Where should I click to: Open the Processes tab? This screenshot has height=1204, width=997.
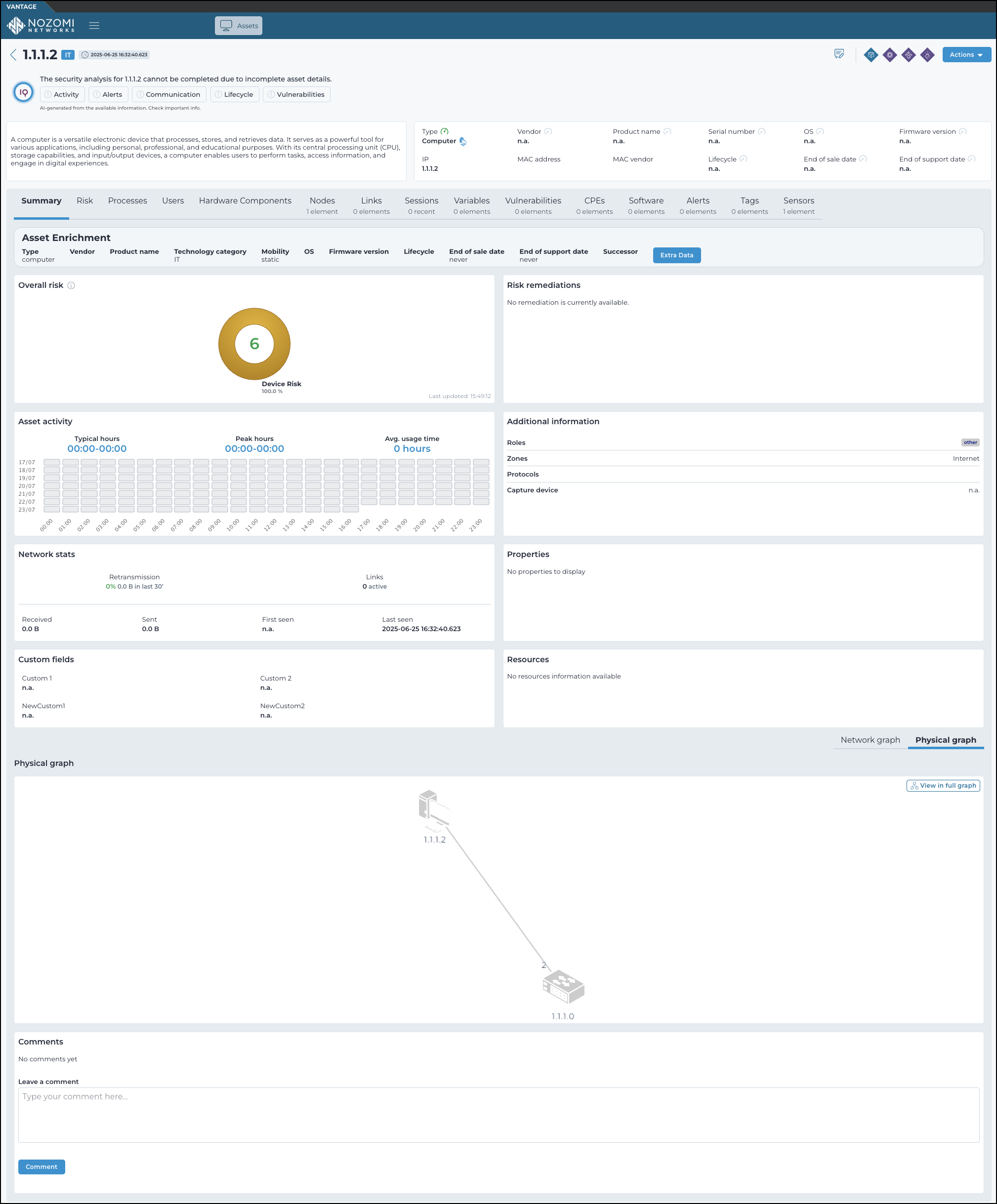click(x=127, y=201)
